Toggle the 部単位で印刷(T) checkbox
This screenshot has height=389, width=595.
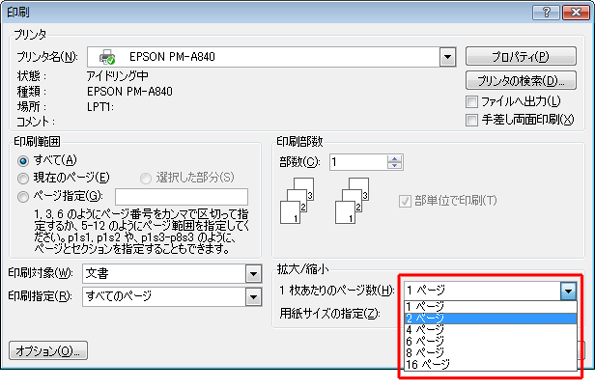click(x=405, y=201)
